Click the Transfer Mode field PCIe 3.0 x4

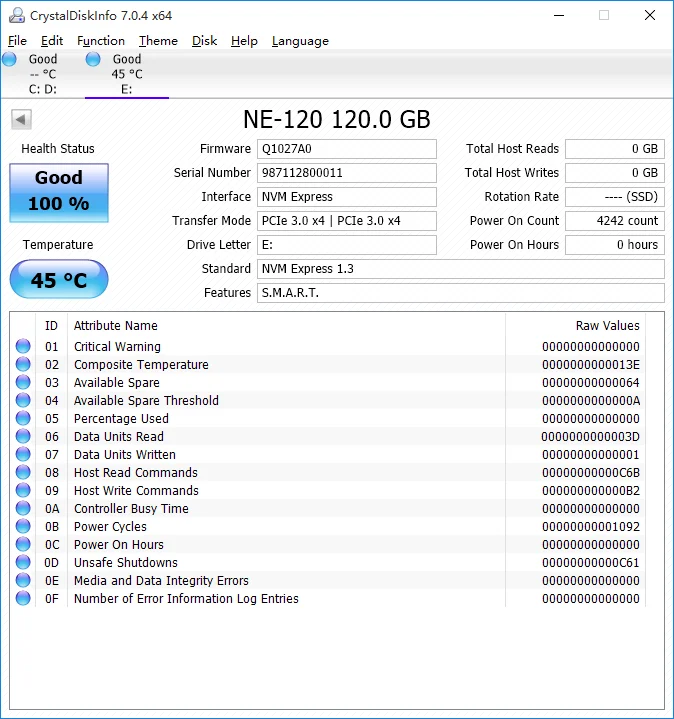pyautogui.click(x=347, y=221)
